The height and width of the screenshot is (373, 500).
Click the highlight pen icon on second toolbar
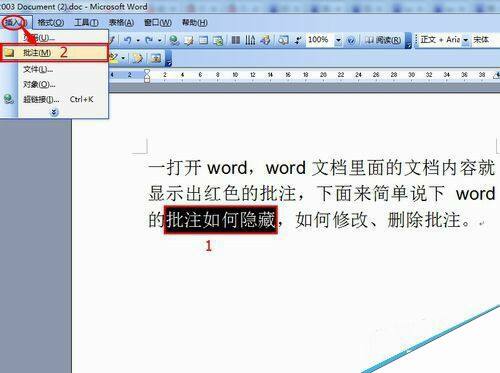(114, 58)
